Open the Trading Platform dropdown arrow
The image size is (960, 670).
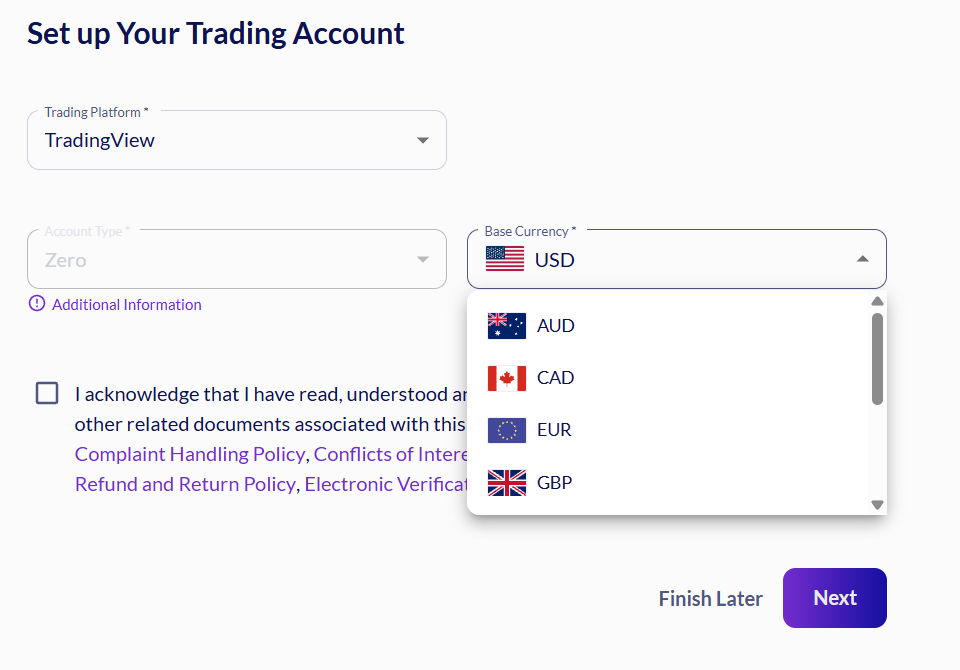[x=422, y=140]
